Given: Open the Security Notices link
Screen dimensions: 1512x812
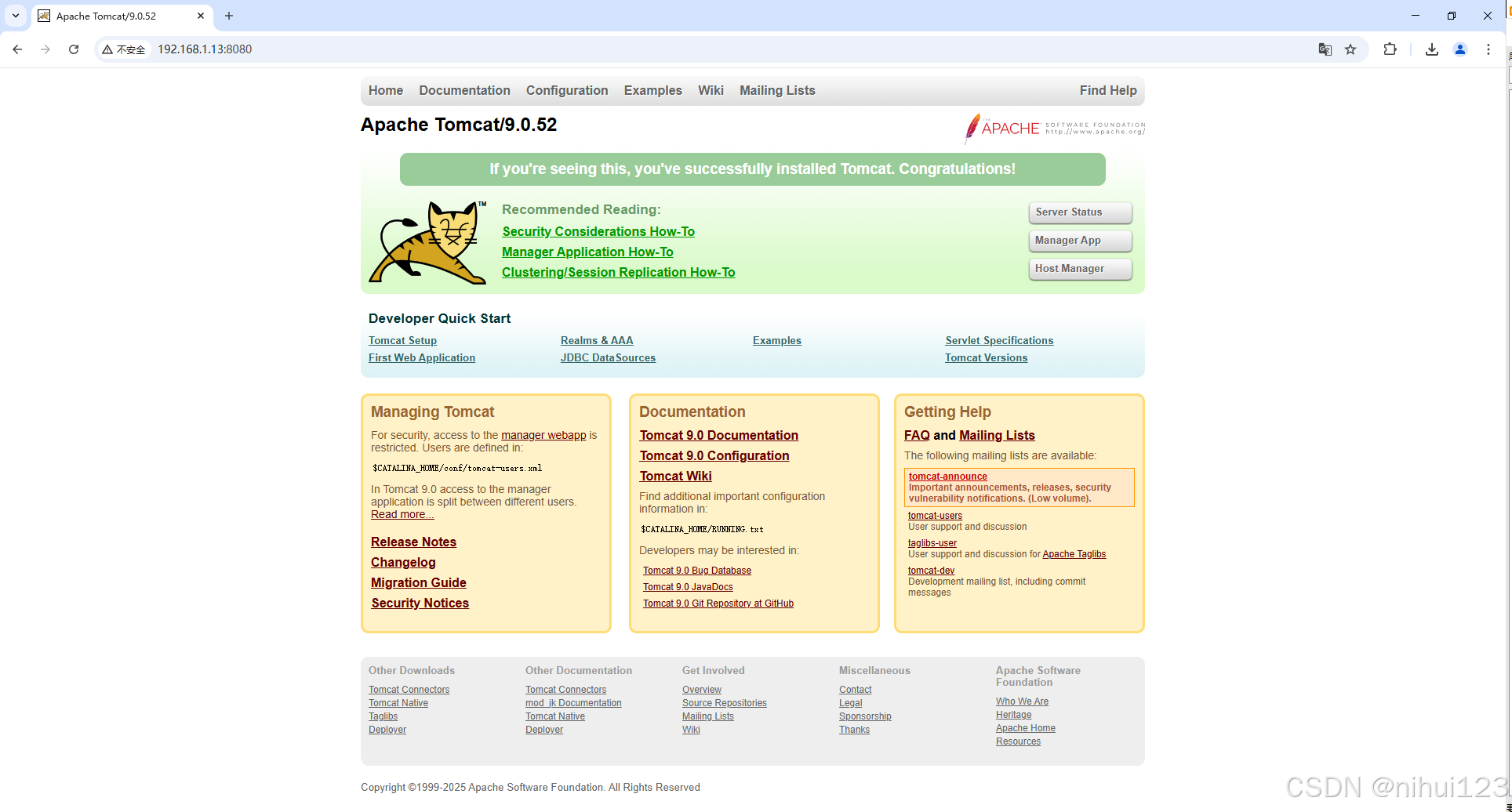Looking at the screenshot, I should coord(420,604).
